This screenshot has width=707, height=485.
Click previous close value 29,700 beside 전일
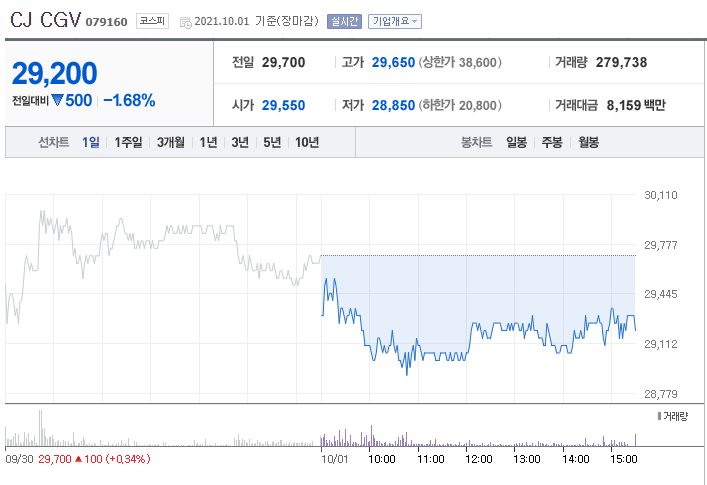point(283,62)
